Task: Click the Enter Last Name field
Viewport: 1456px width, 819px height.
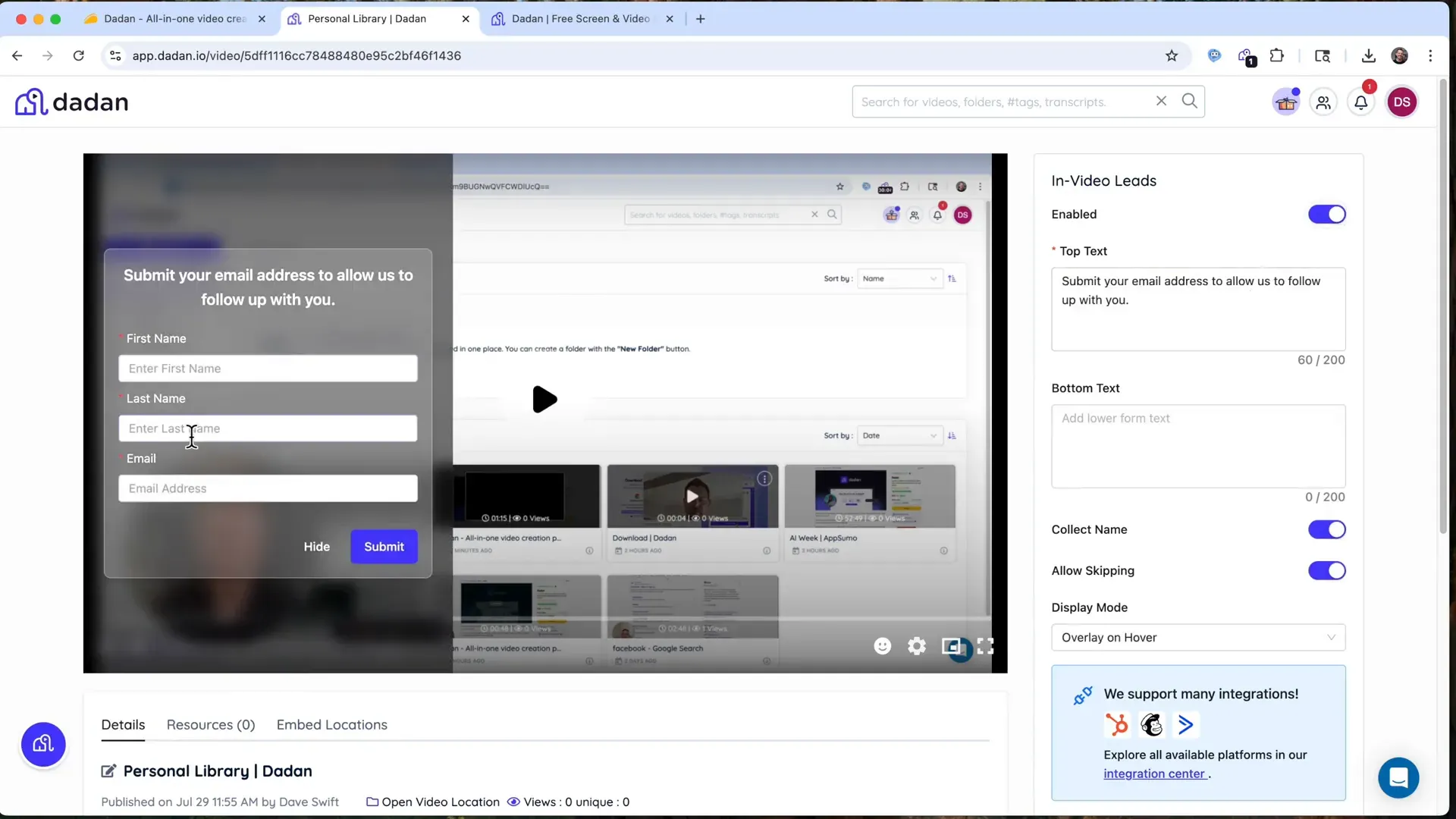Action: [268, 428]
